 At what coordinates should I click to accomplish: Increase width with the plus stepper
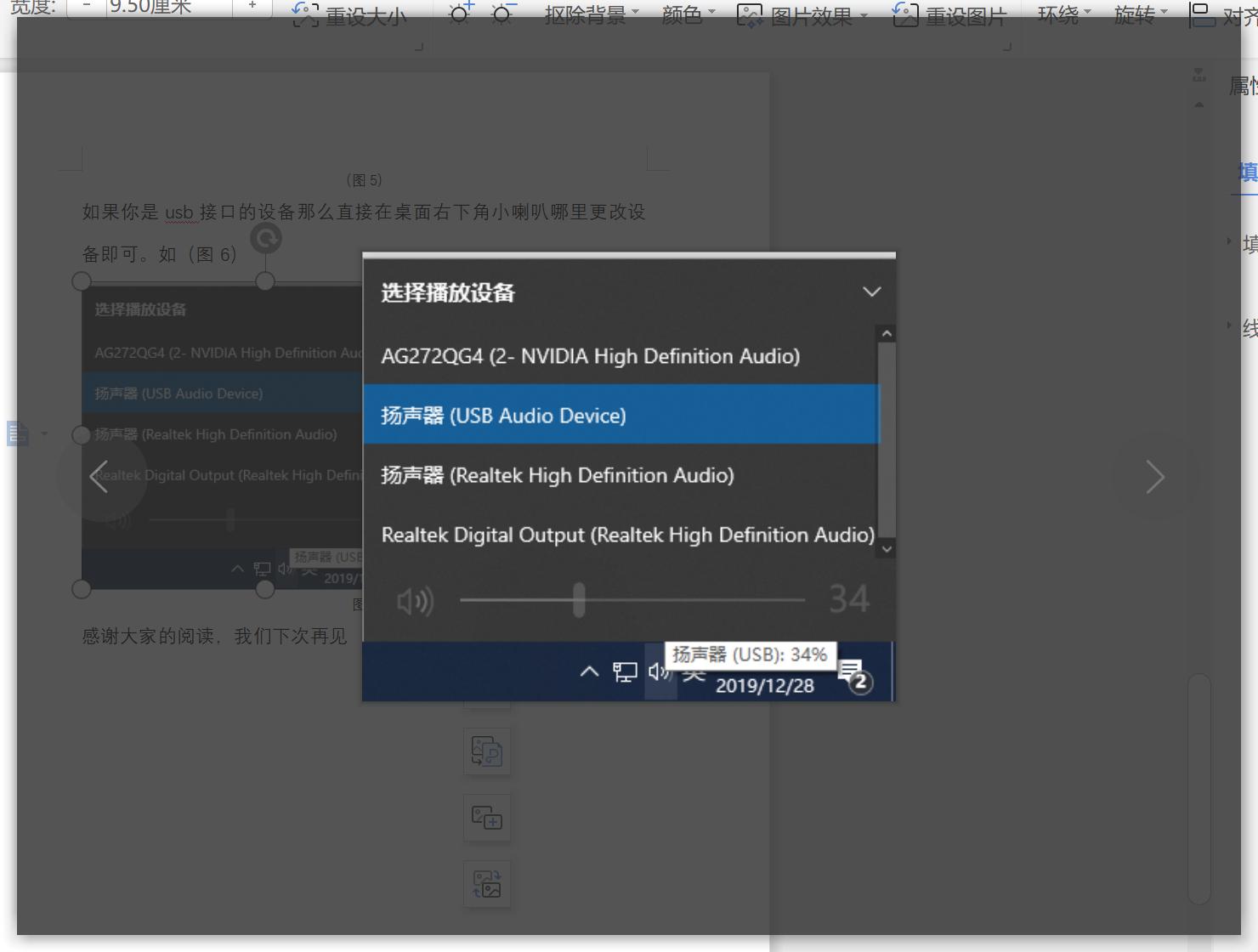tap(252, 6)
